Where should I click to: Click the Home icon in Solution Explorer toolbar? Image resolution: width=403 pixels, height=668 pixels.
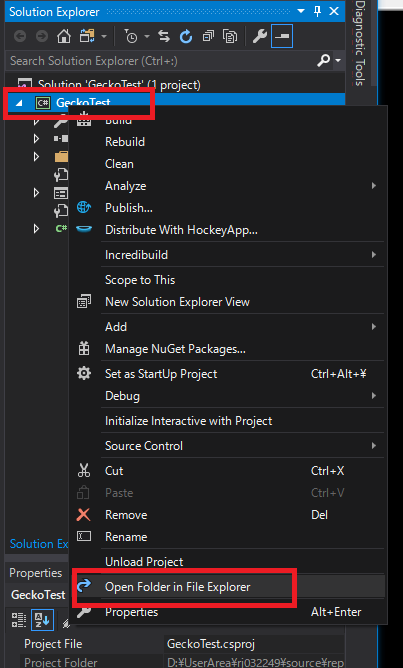pyautogui.click(x=64, y=37)
